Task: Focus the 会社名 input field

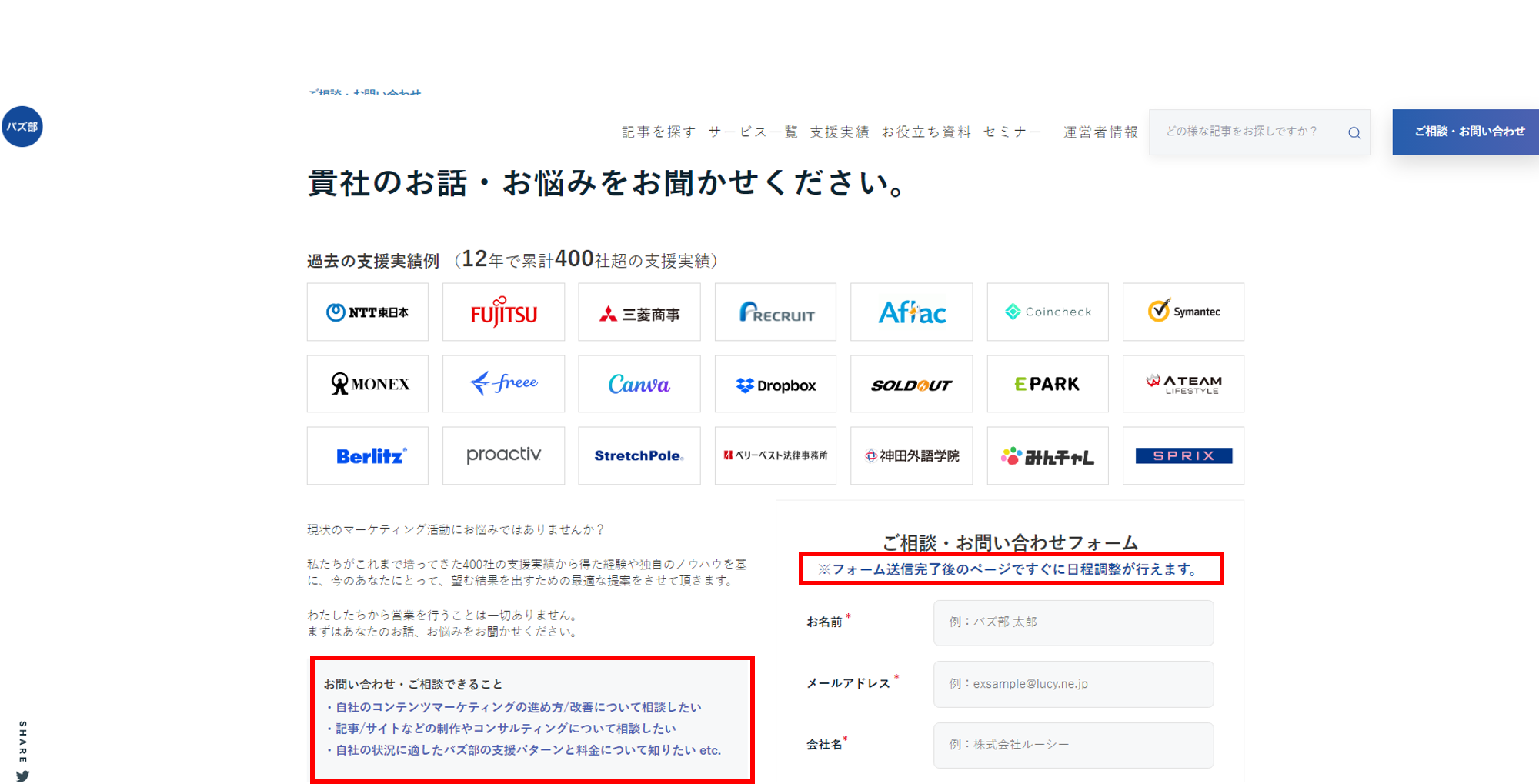Action: click(x=1073, y=745)
